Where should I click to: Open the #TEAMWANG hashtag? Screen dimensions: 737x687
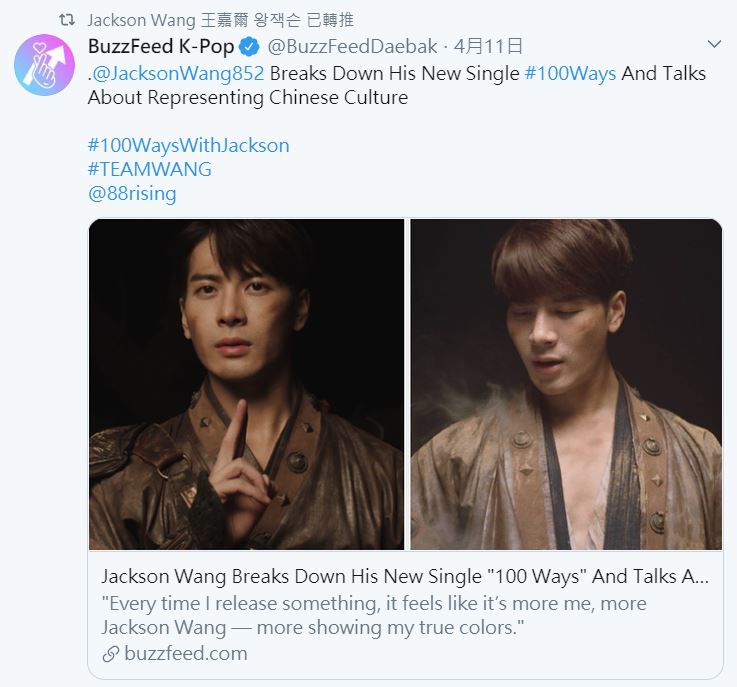149,169
